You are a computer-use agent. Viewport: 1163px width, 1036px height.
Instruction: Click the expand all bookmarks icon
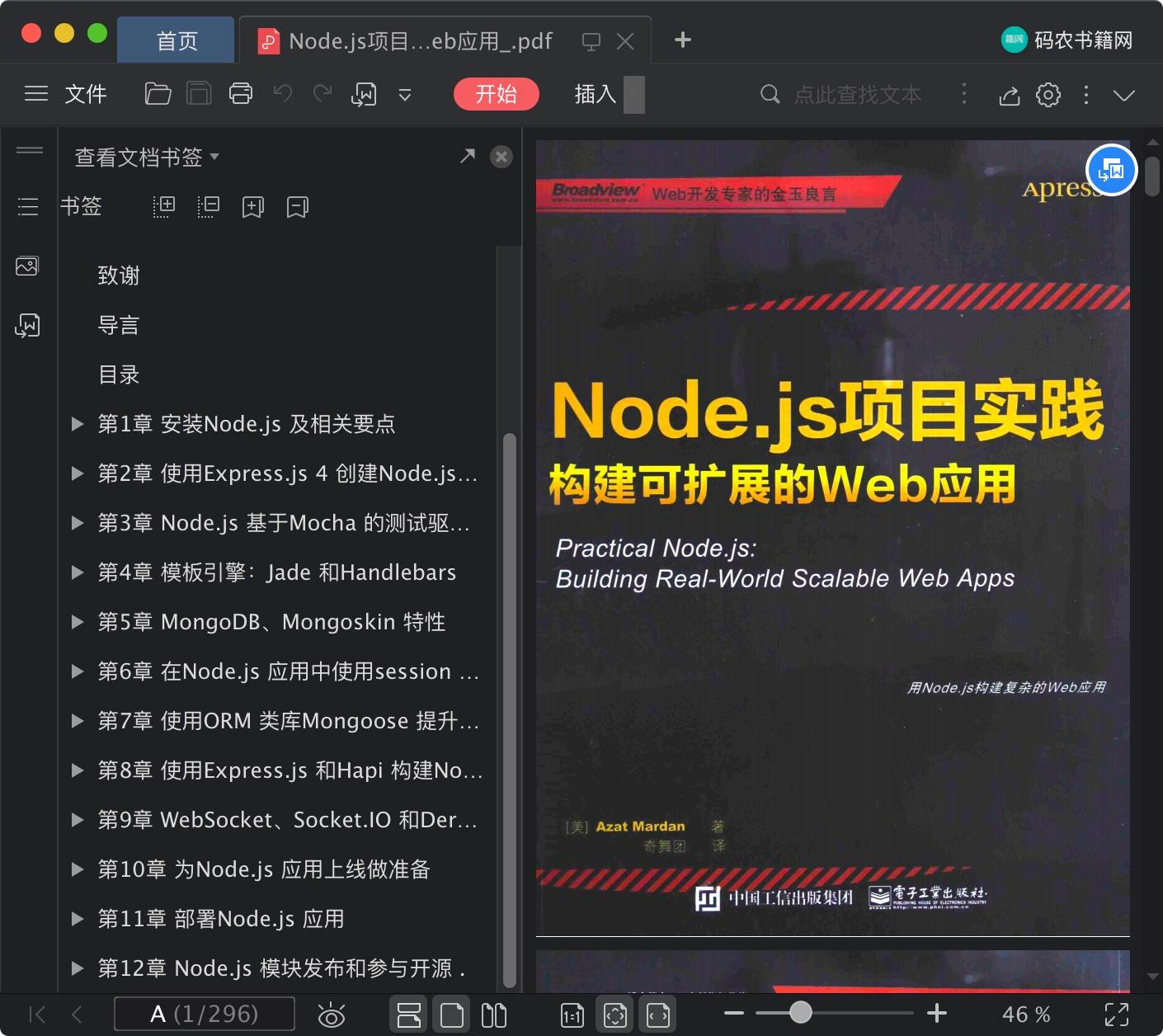point(164,206)
